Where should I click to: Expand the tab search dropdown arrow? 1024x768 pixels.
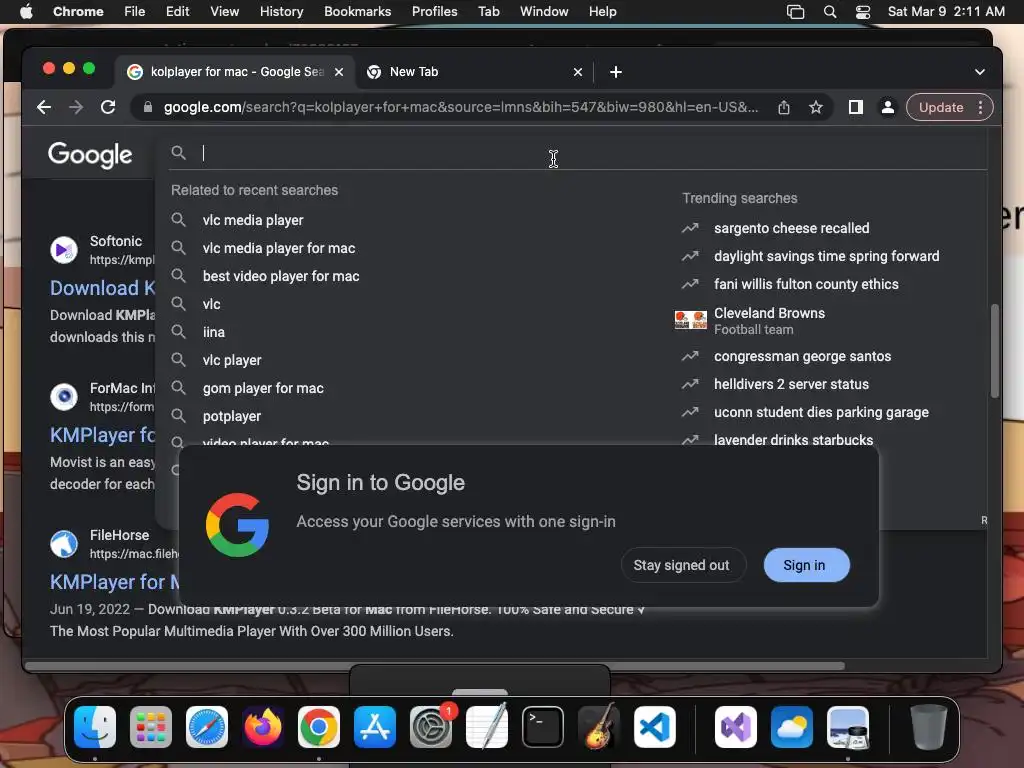(x=980, y=72)
